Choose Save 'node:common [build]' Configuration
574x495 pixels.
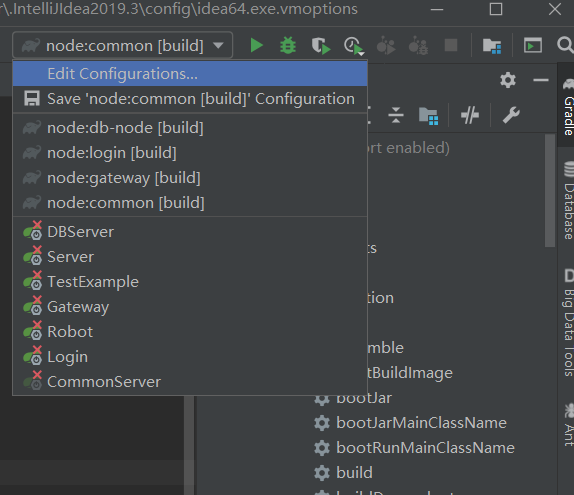[x=190, y=99]
